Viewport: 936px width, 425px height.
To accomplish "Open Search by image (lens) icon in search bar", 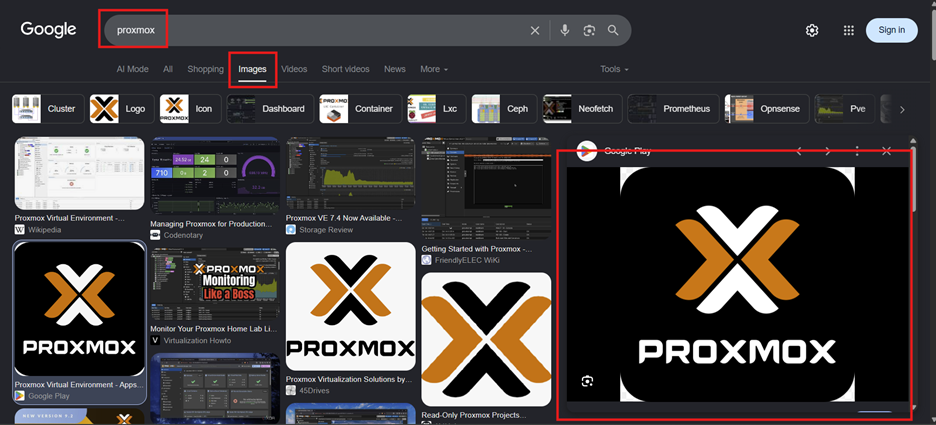I will point(589,30).
